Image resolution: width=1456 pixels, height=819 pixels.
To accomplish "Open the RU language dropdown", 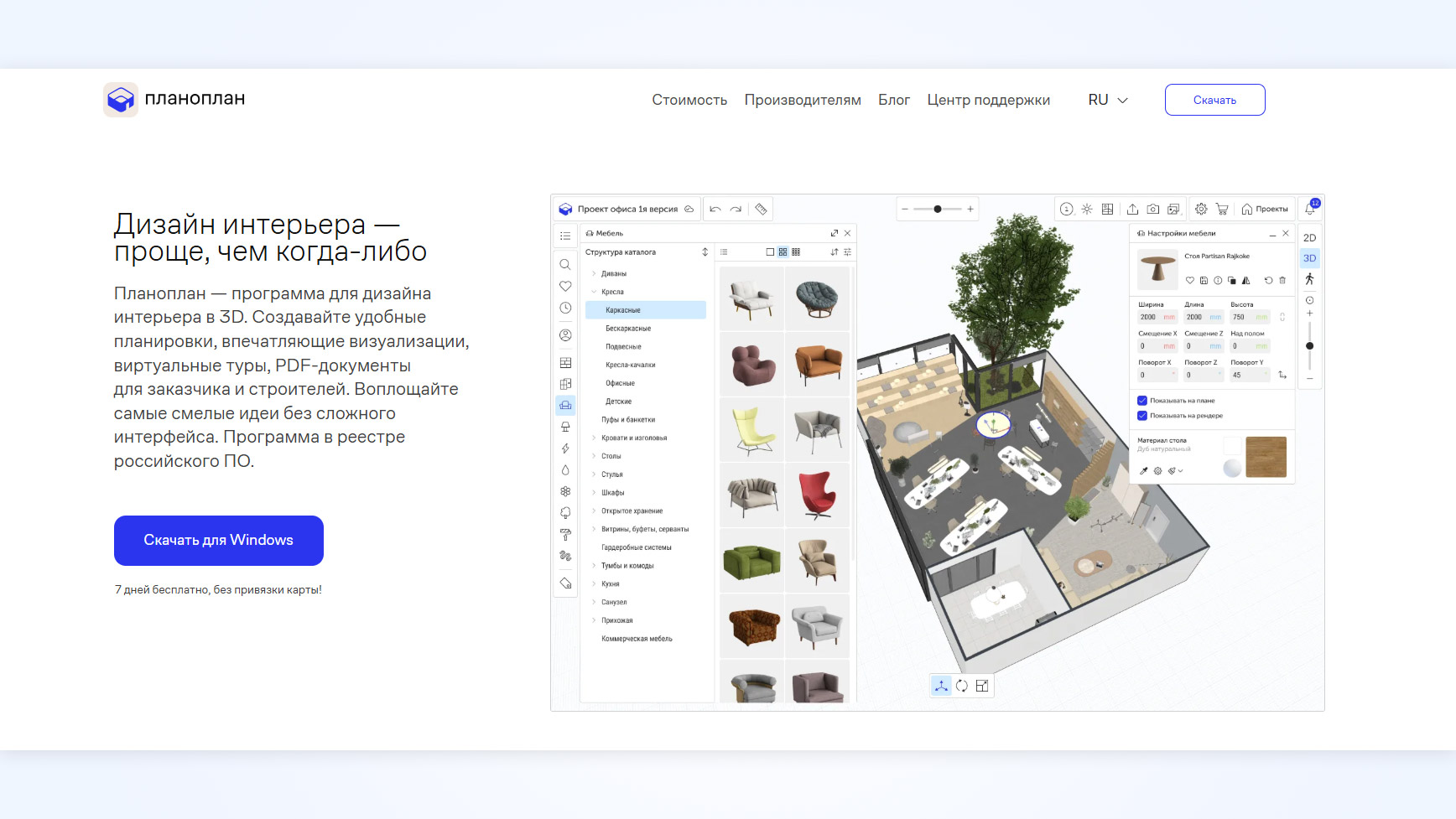I will pos(1107,100).
